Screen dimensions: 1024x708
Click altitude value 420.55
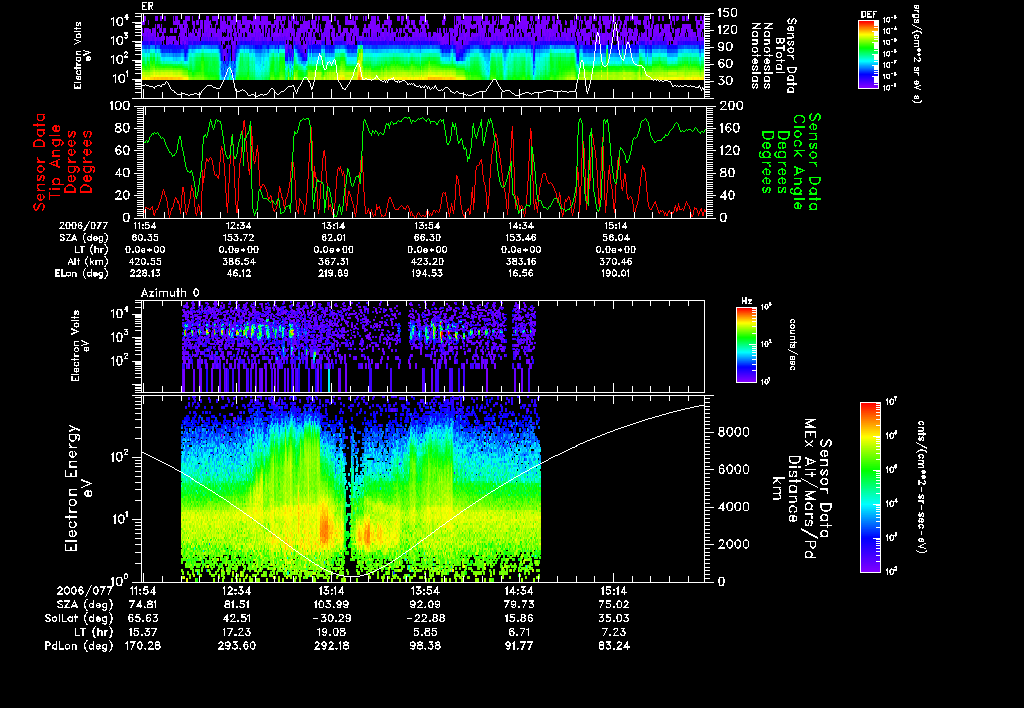[x=144, y=261]
